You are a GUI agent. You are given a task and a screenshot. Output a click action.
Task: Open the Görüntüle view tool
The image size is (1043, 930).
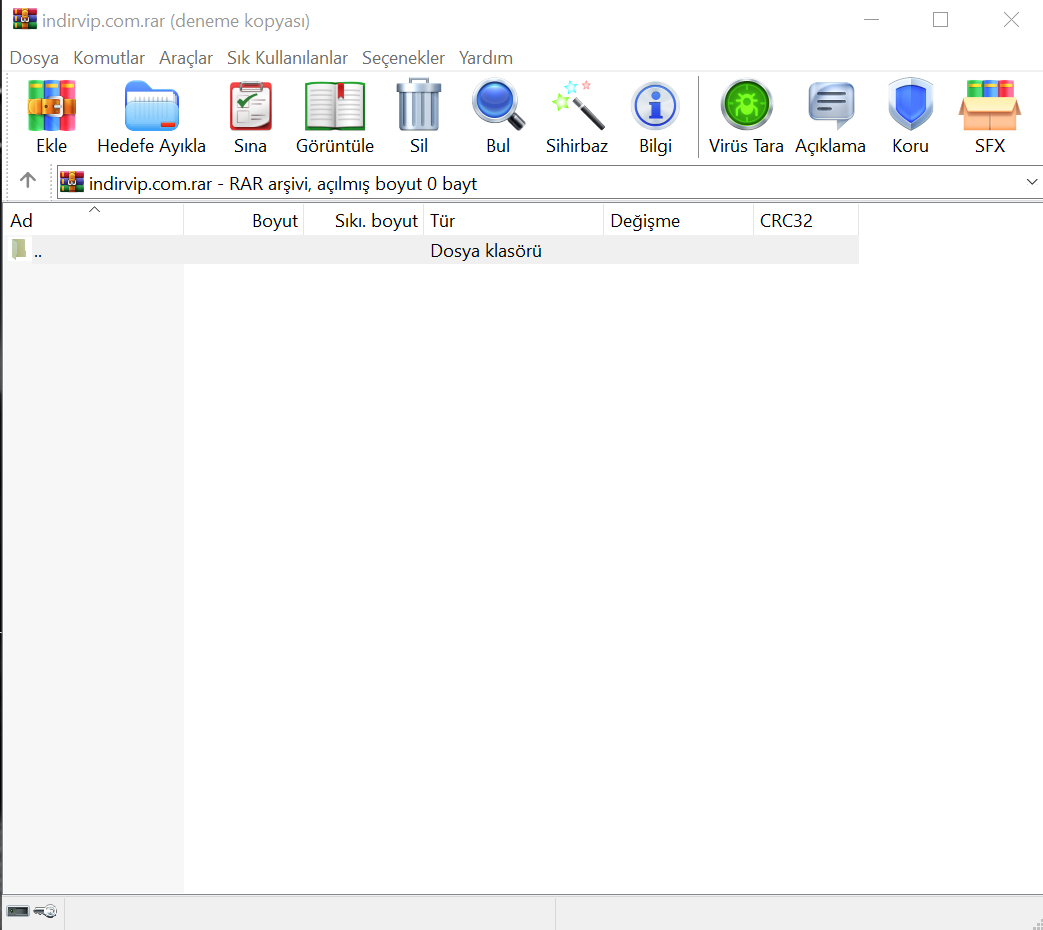pos(335,107)
